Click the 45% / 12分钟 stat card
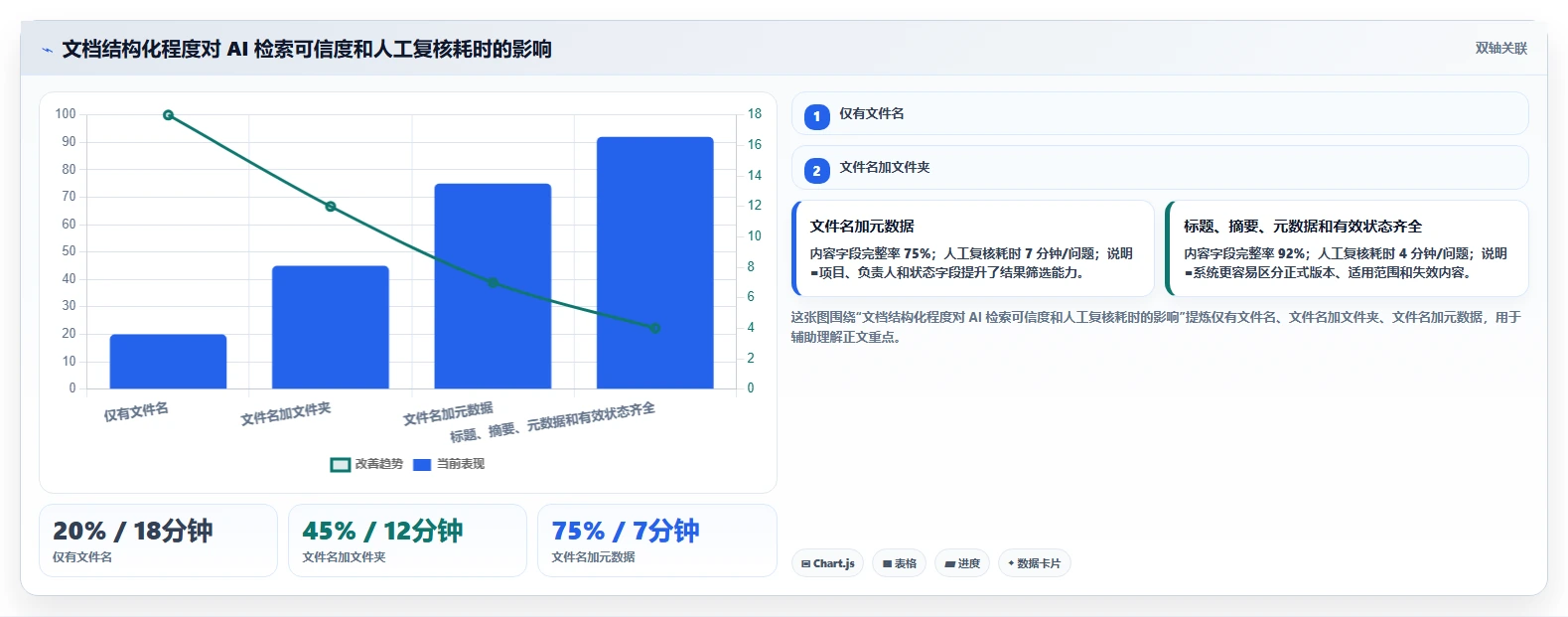1568x617 pixels. point(407,540)
